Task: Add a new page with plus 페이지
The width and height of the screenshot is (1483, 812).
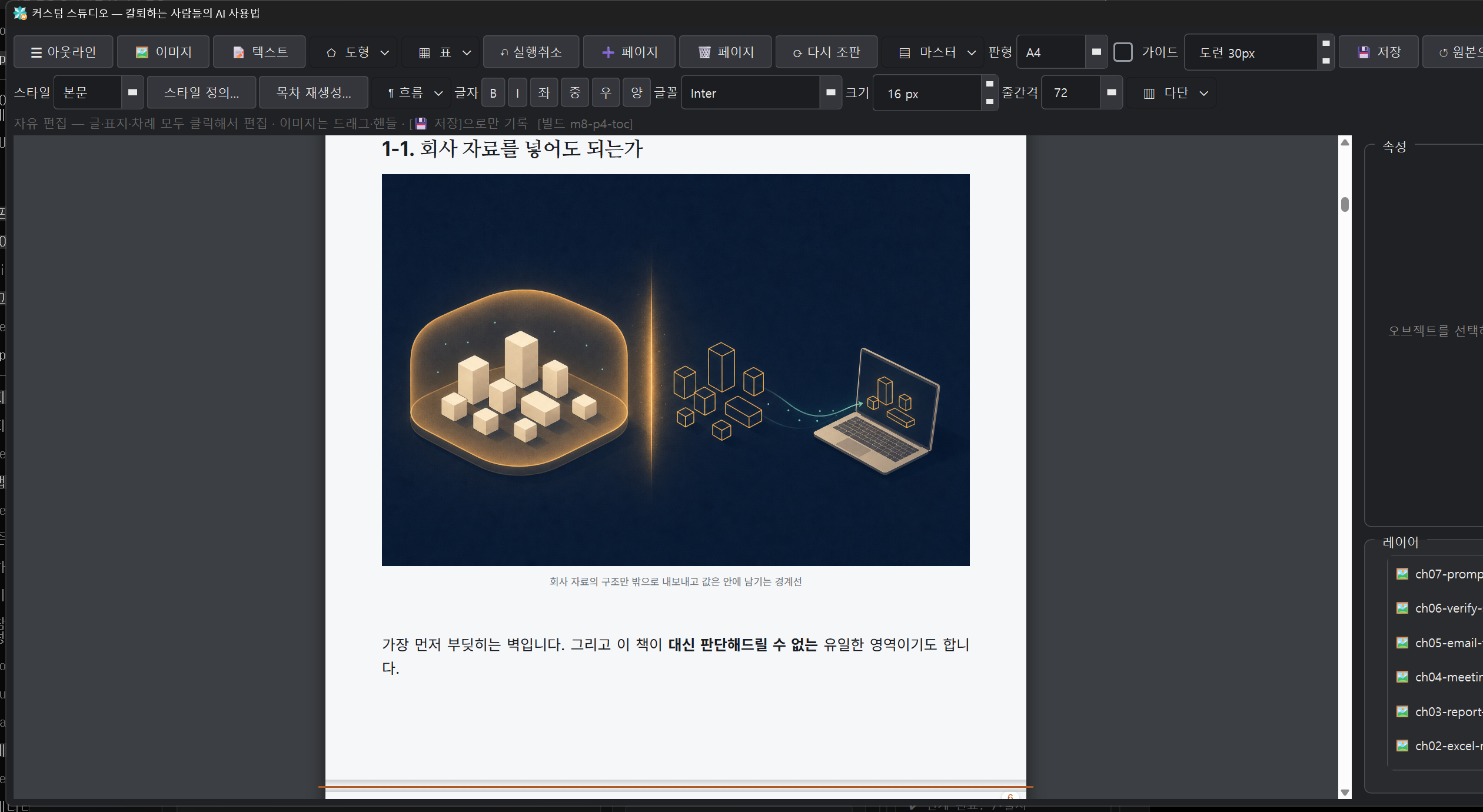Action: pos(629,52)
